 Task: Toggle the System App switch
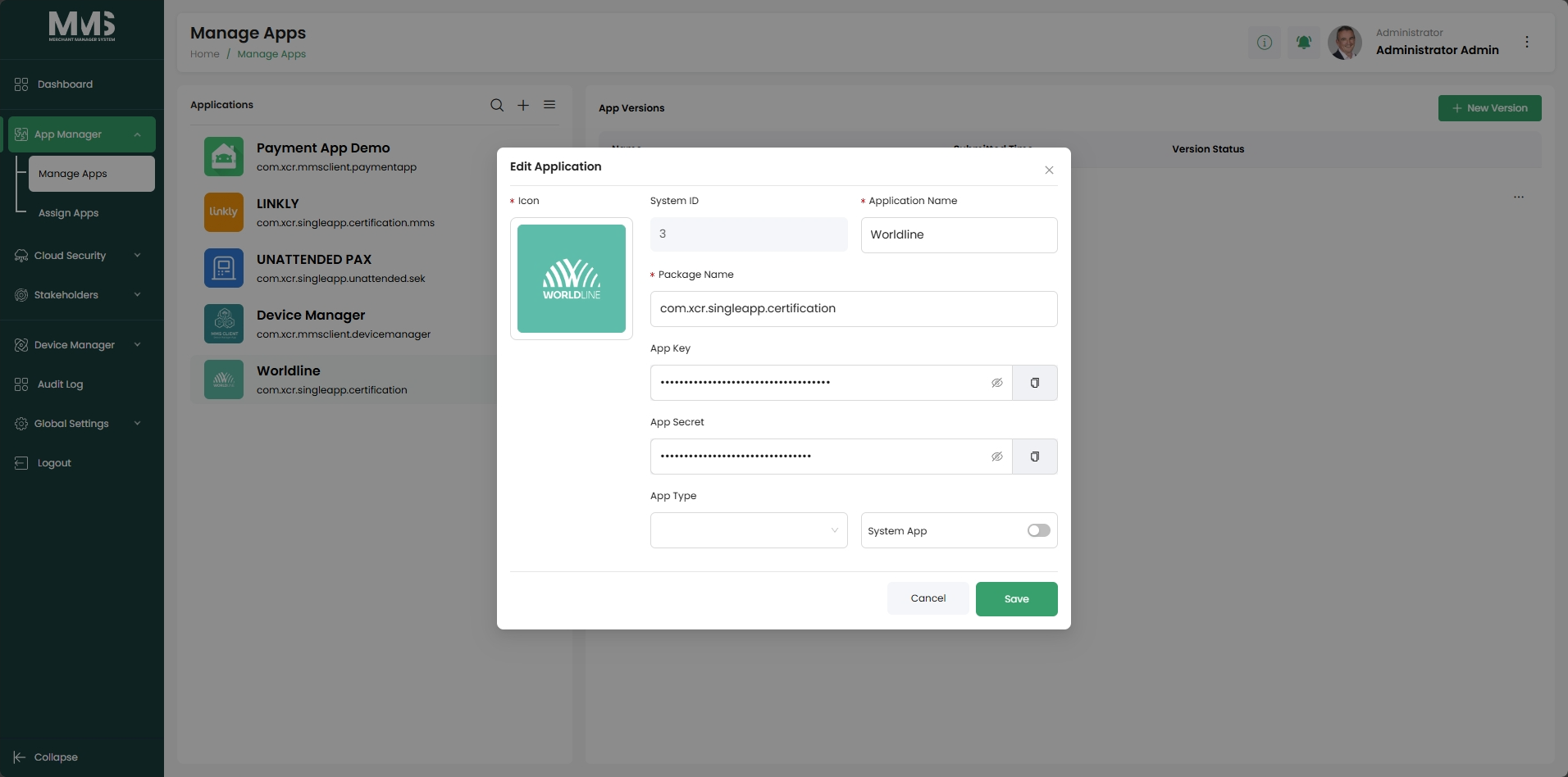pyautogui.click(x=1038, y=530)
